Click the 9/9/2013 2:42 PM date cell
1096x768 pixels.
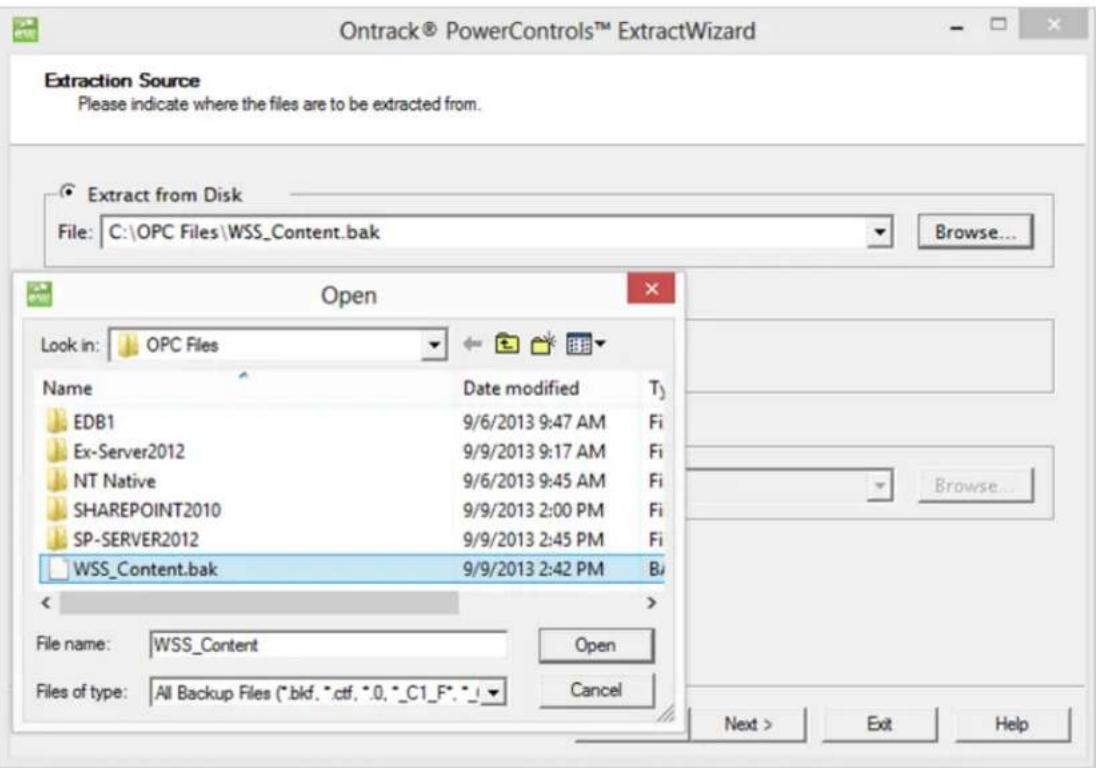(533, 569)
